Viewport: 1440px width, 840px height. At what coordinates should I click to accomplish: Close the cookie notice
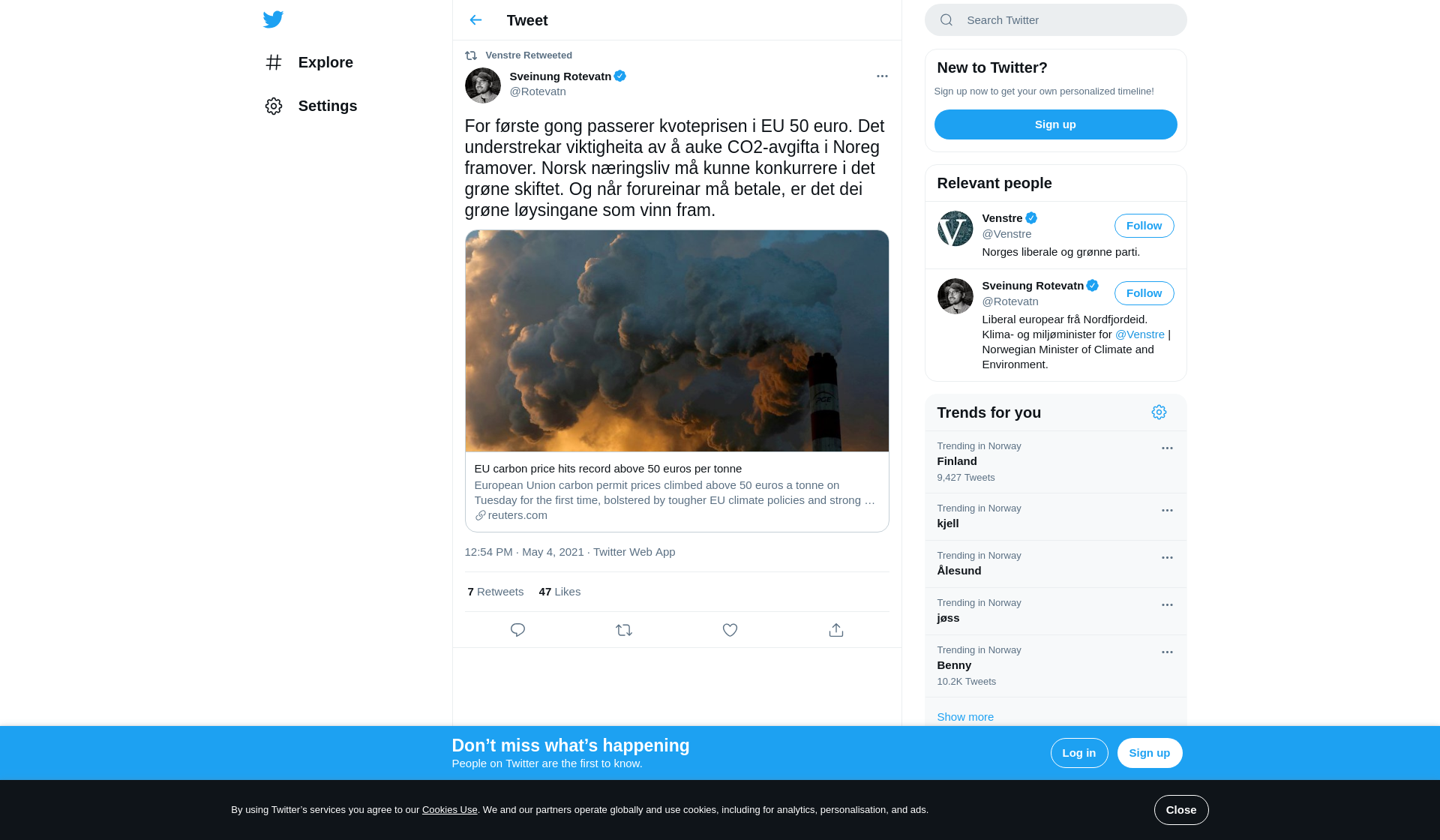1181,810
